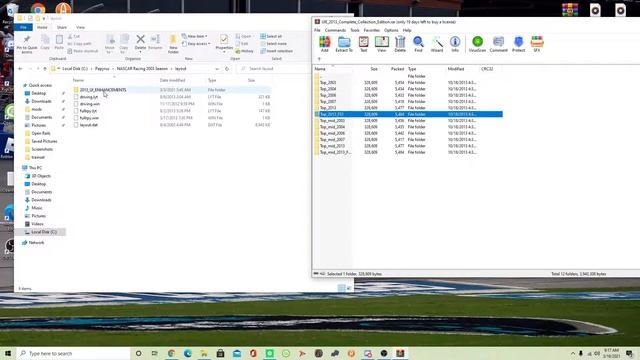The height and width of the screenshot is (360, 640).
Task: Click Explorer's up-one-level arrow
Action: [x=45, y=69]
